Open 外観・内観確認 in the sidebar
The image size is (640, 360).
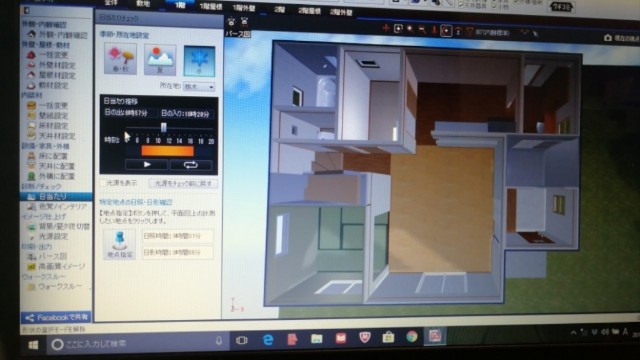click(58, 35)
